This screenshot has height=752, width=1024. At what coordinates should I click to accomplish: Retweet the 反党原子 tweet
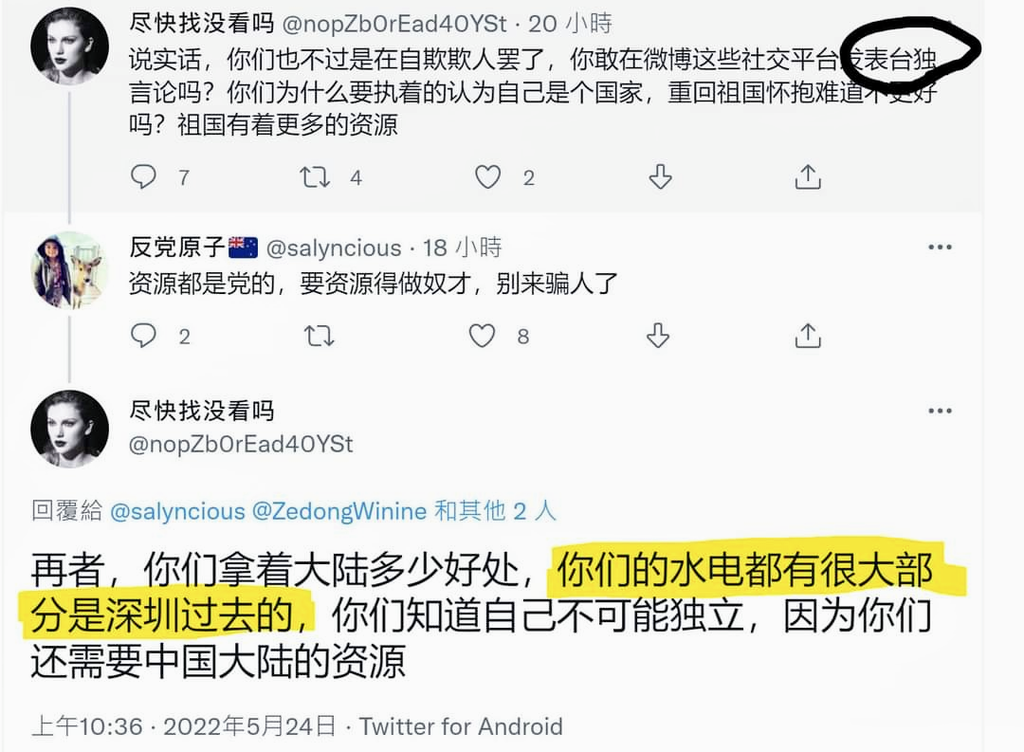coord(319,336)
